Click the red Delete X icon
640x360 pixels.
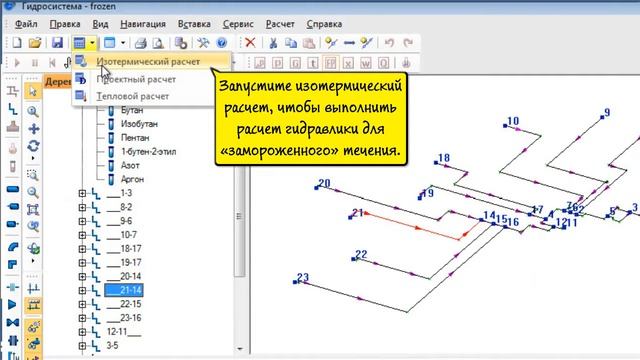pos(250,42)
